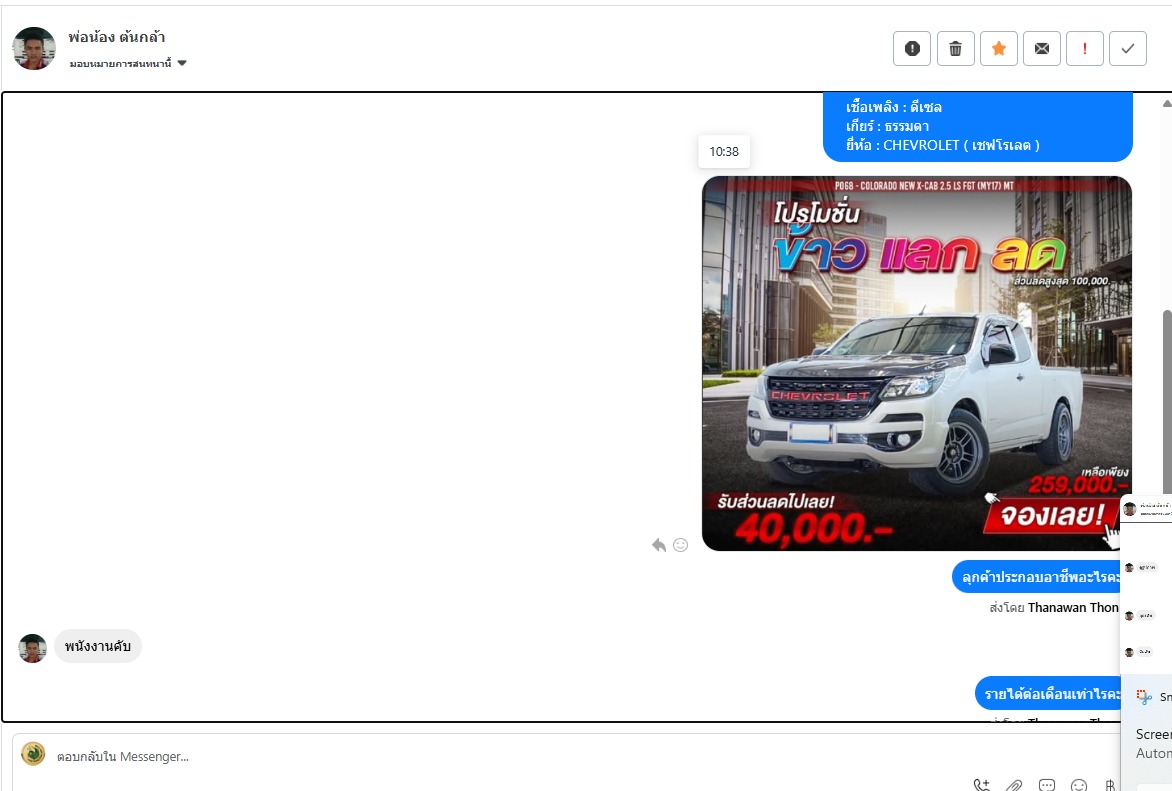Image resolution: width=1172 pixels, height=791 pixels.
Task: Open profile photo of พ่อน้อง ต้นกล้า
Action: click(34, 49)
